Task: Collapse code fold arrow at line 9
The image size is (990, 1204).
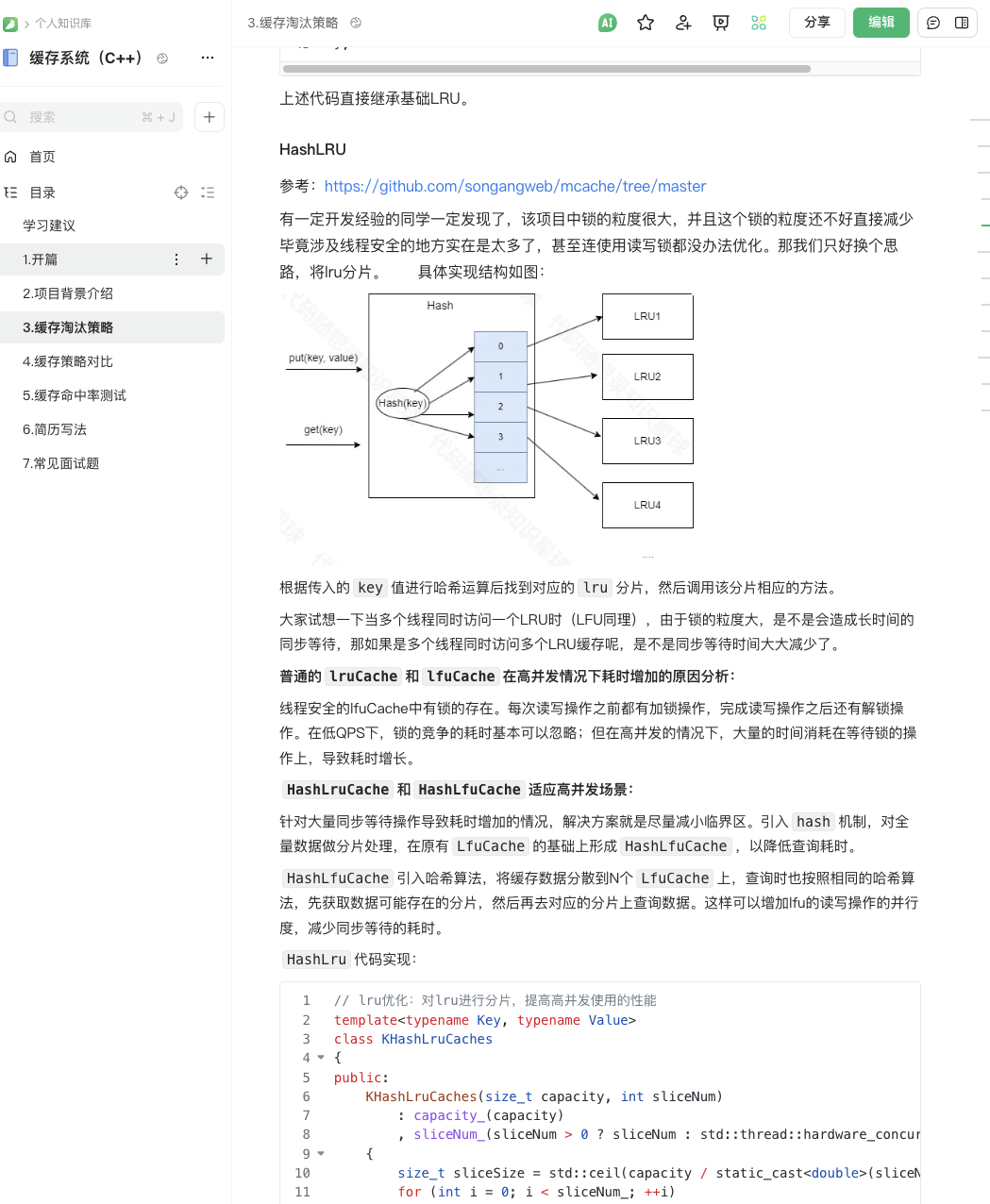Action: click(x=321, y=1153)
